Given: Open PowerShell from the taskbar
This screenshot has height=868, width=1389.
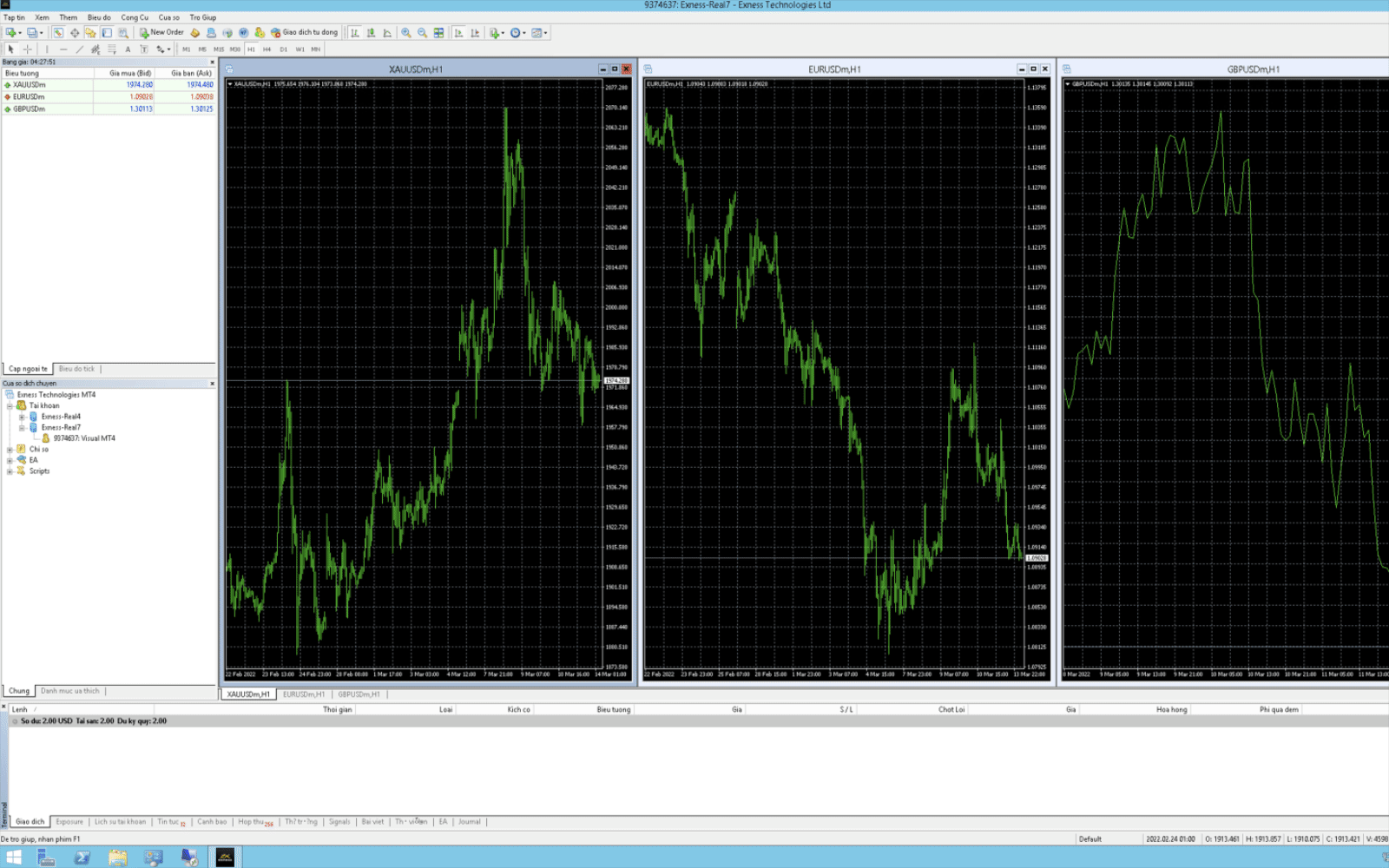Looking at the screenshot, I should click(82, 858).
